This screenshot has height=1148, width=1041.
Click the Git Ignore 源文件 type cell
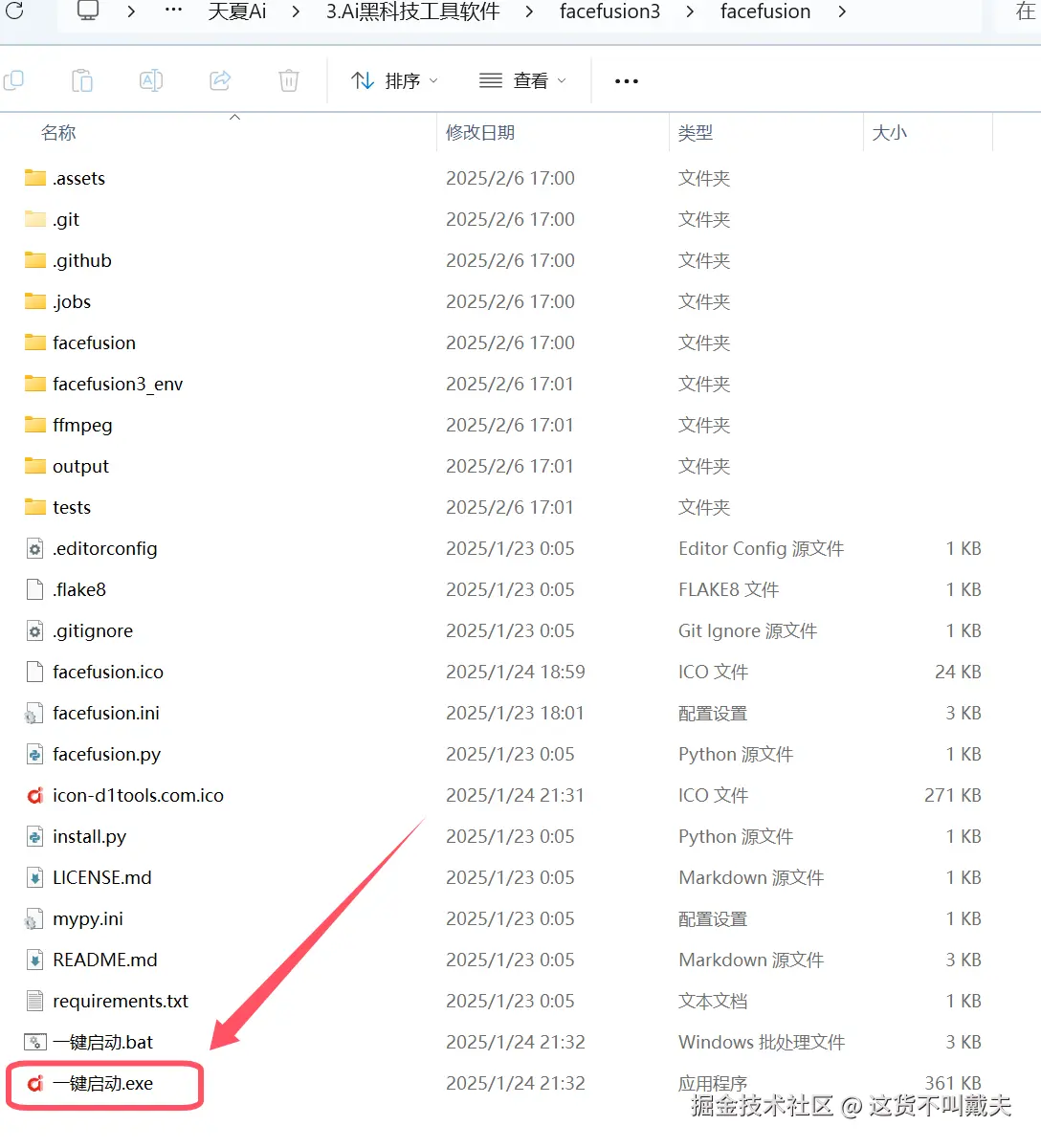(x=747, y=630)
